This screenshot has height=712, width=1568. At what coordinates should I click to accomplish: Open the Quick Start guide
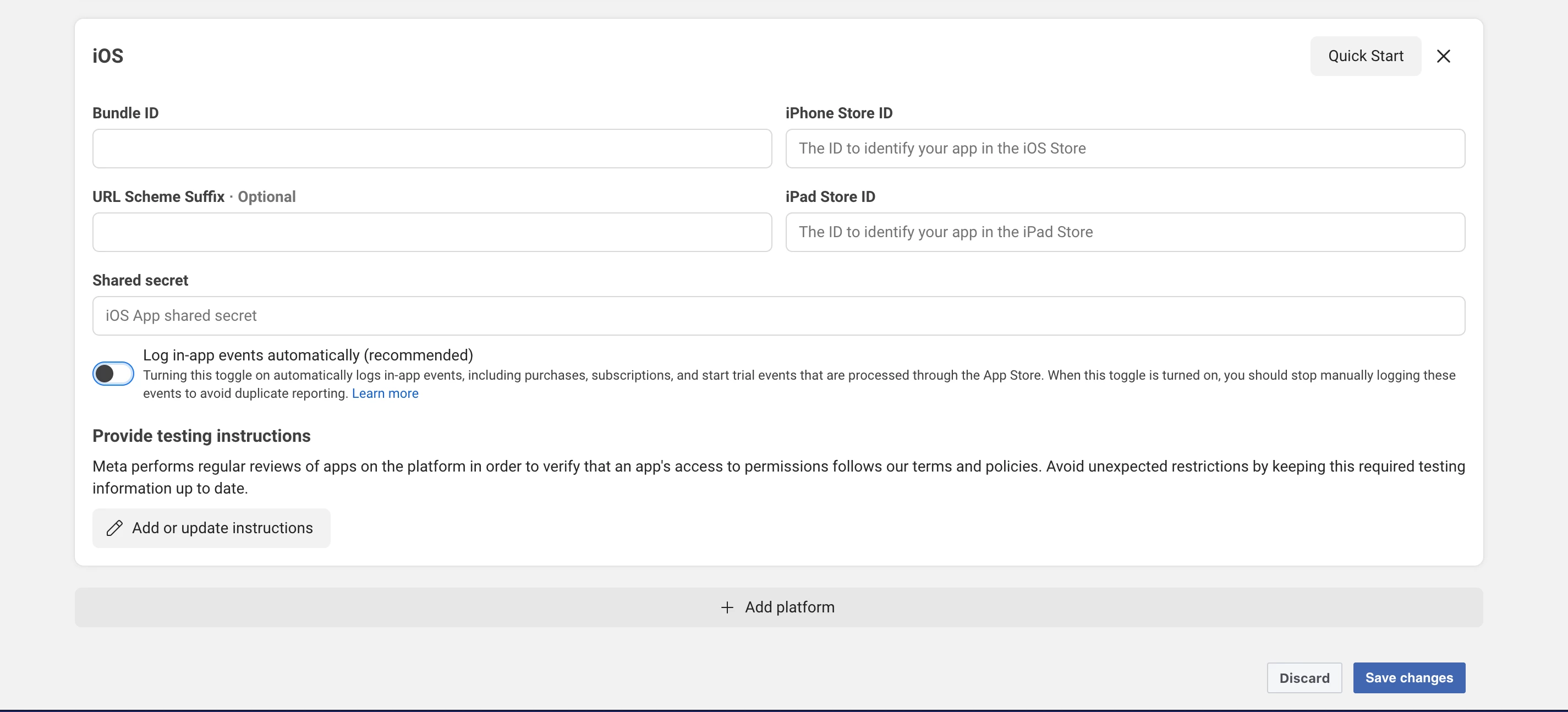1366,56
